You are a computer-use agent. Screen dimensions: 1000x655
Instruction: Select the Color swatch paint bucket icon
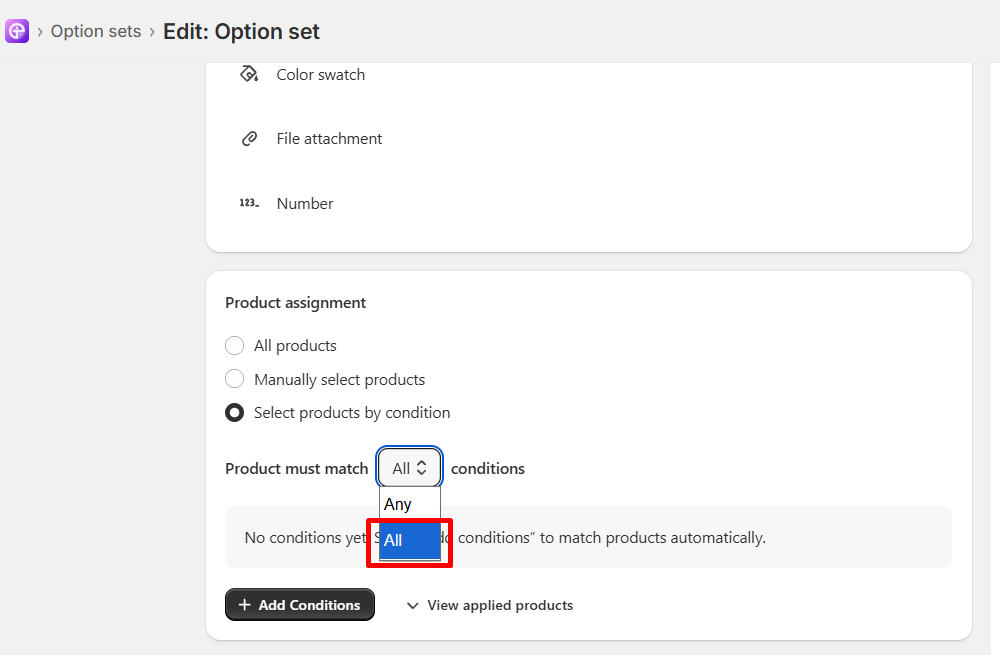[249, 74]
